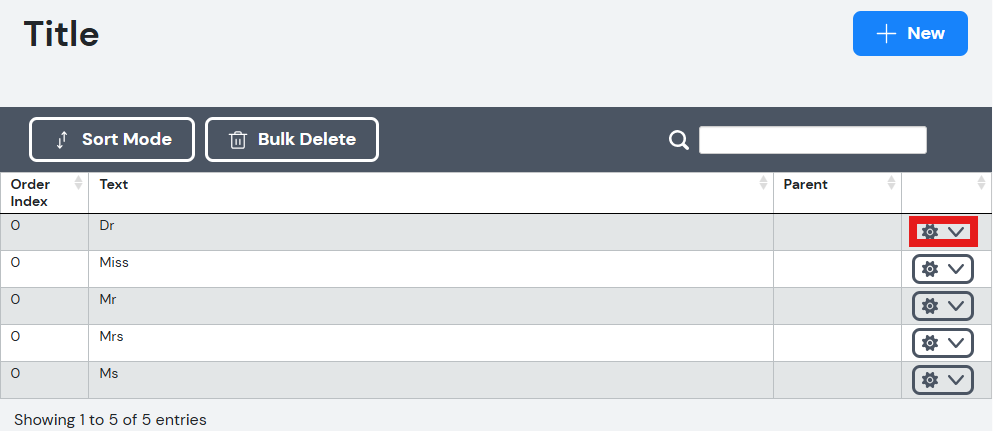The height and width of the screenshot is (431, 993).
Task: Open the gear menu for Mrs
Action: (943, 343)
